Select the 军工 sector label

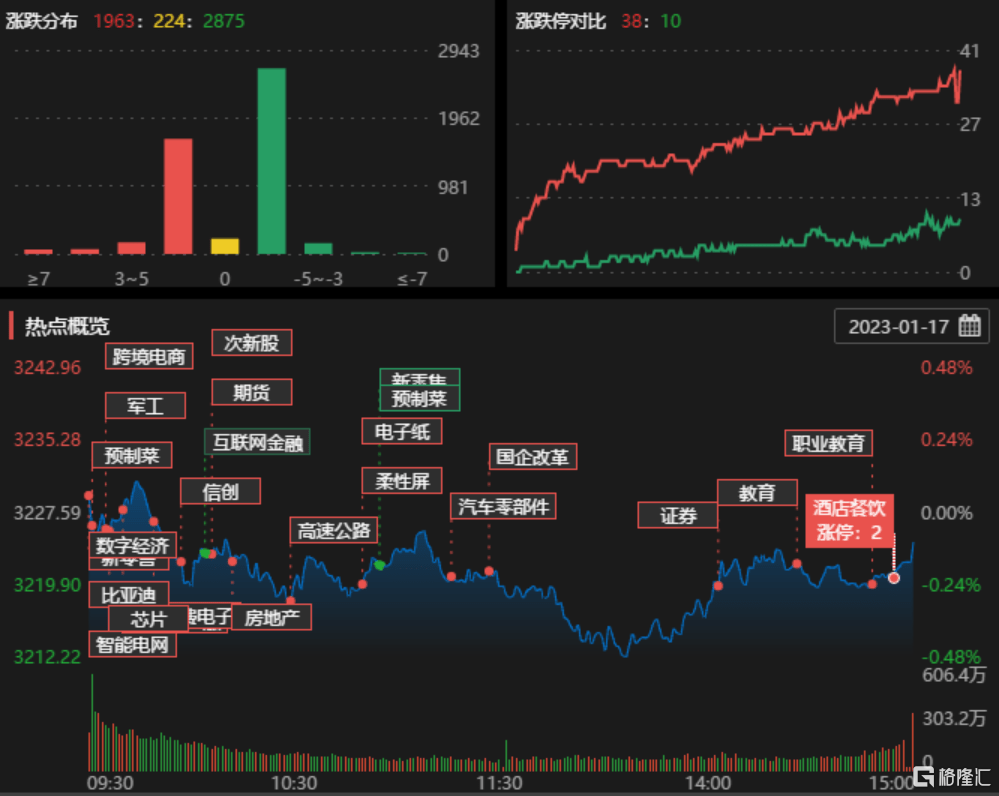(145, 406)
